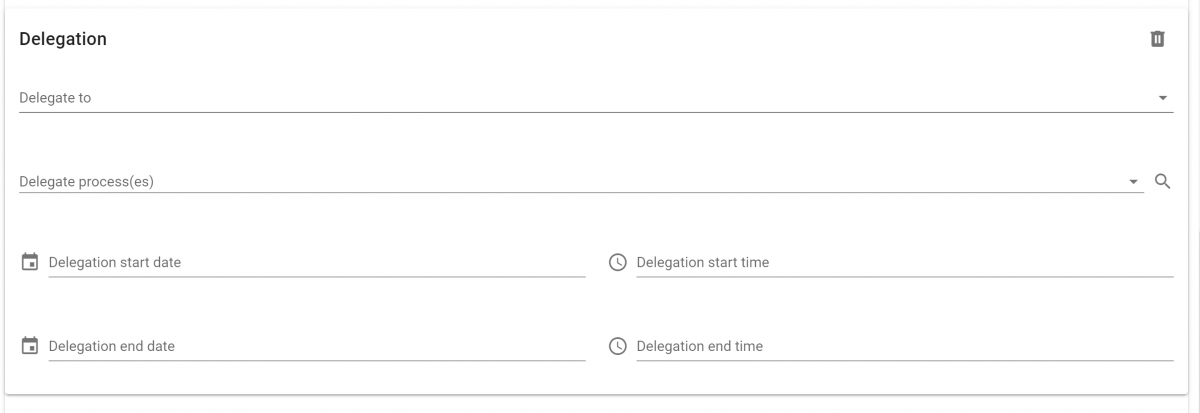Click the 'Delegation start date' placeholder text
This screenshot has height=413, width=1200.
click(114, 262)
